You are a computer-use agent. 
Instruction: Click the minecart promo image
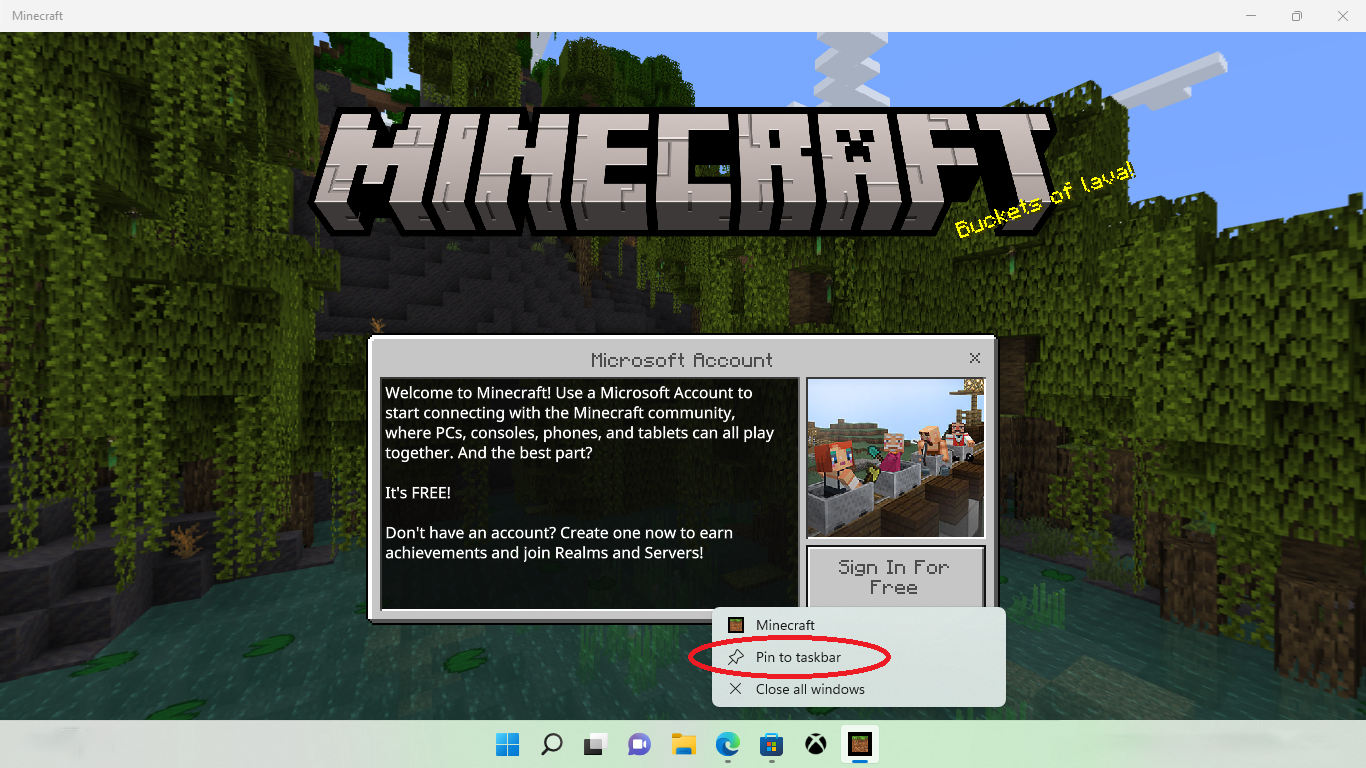pyautogui.click(x=896, y=458)
